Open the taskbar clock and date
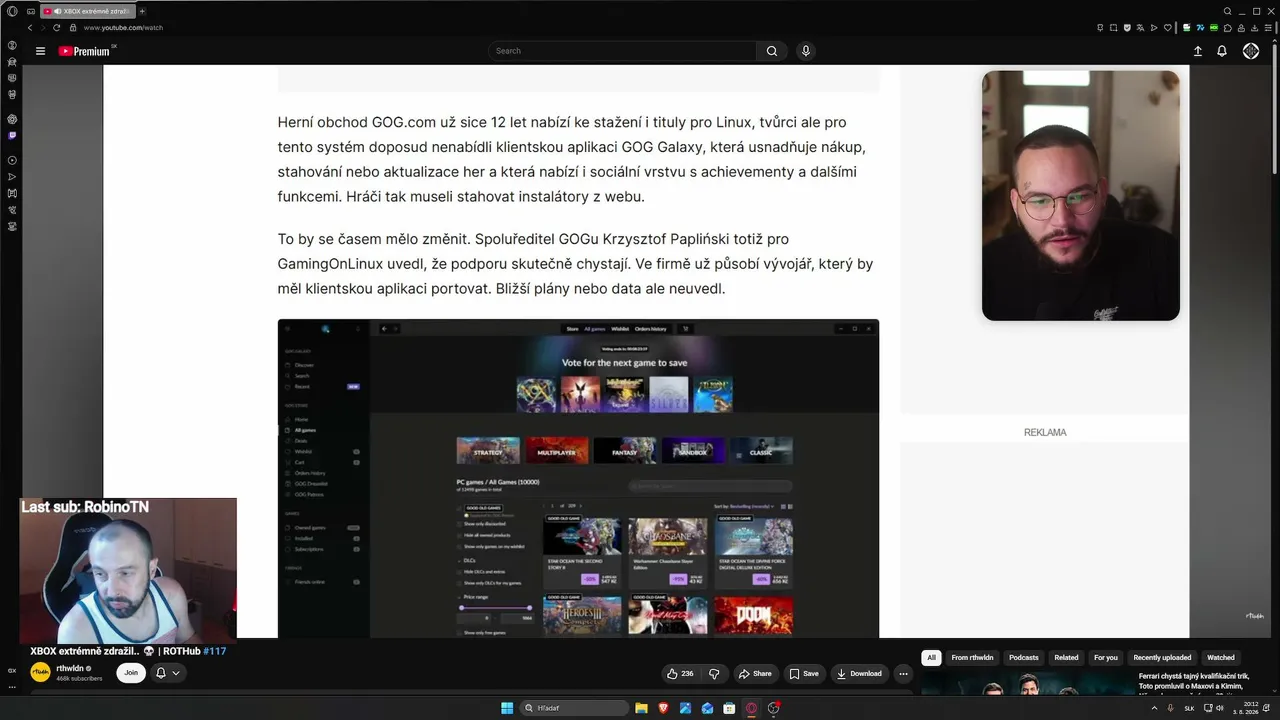Viewport: 1280px width, 720px height. [x=1245, y=708]
